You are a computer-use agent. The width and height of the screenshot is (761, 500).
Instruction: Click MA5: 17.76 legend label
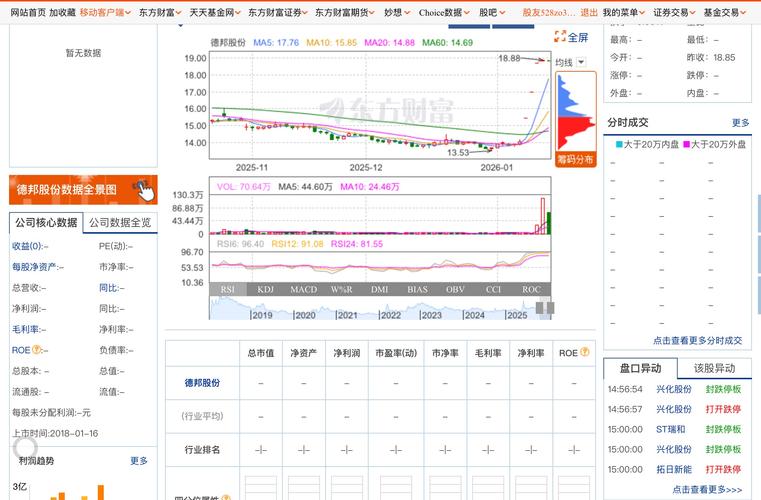(276, 43)
